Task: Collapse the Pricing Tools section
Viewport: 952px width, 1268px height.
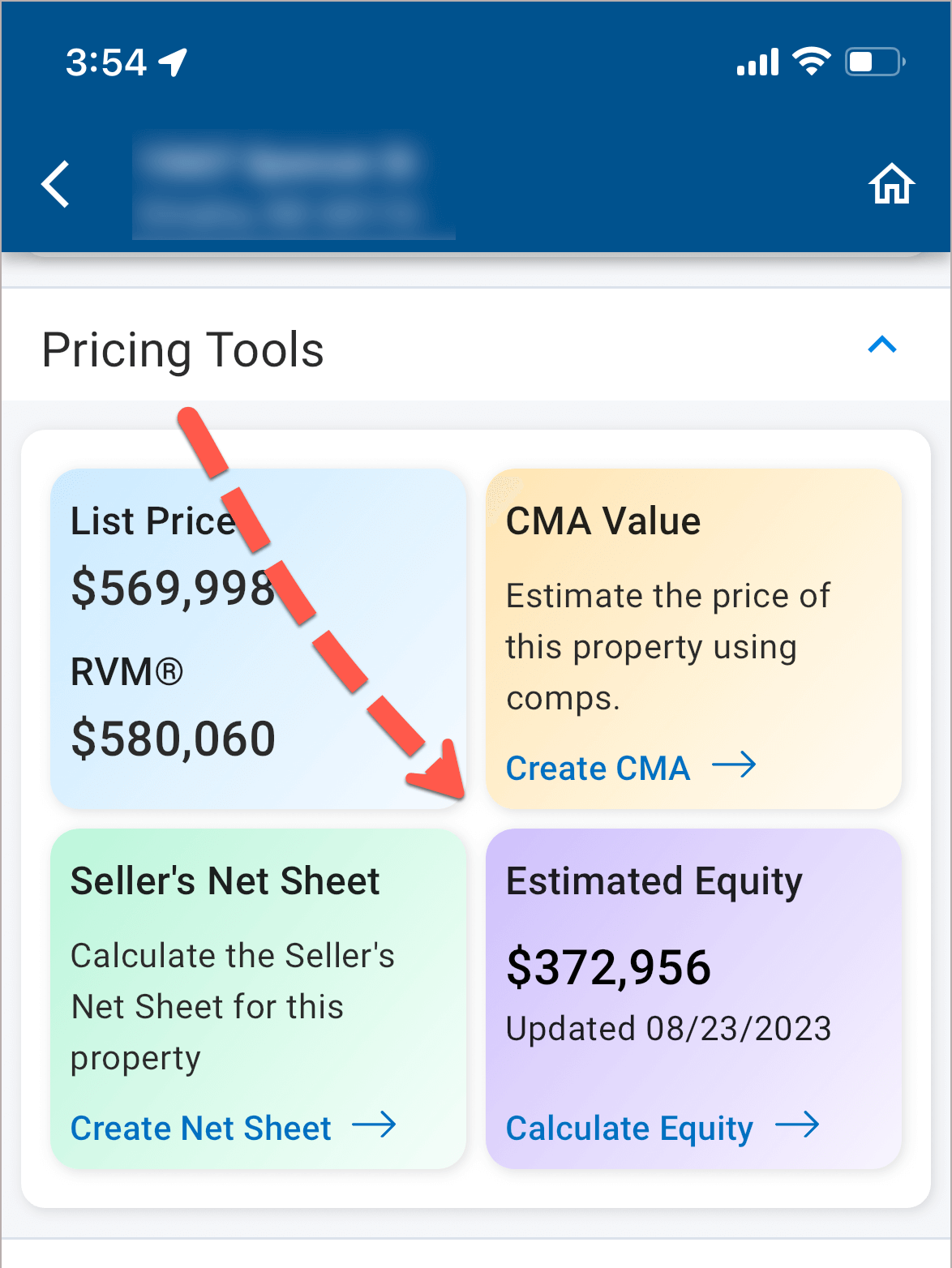Action: [x=881, y=346]
